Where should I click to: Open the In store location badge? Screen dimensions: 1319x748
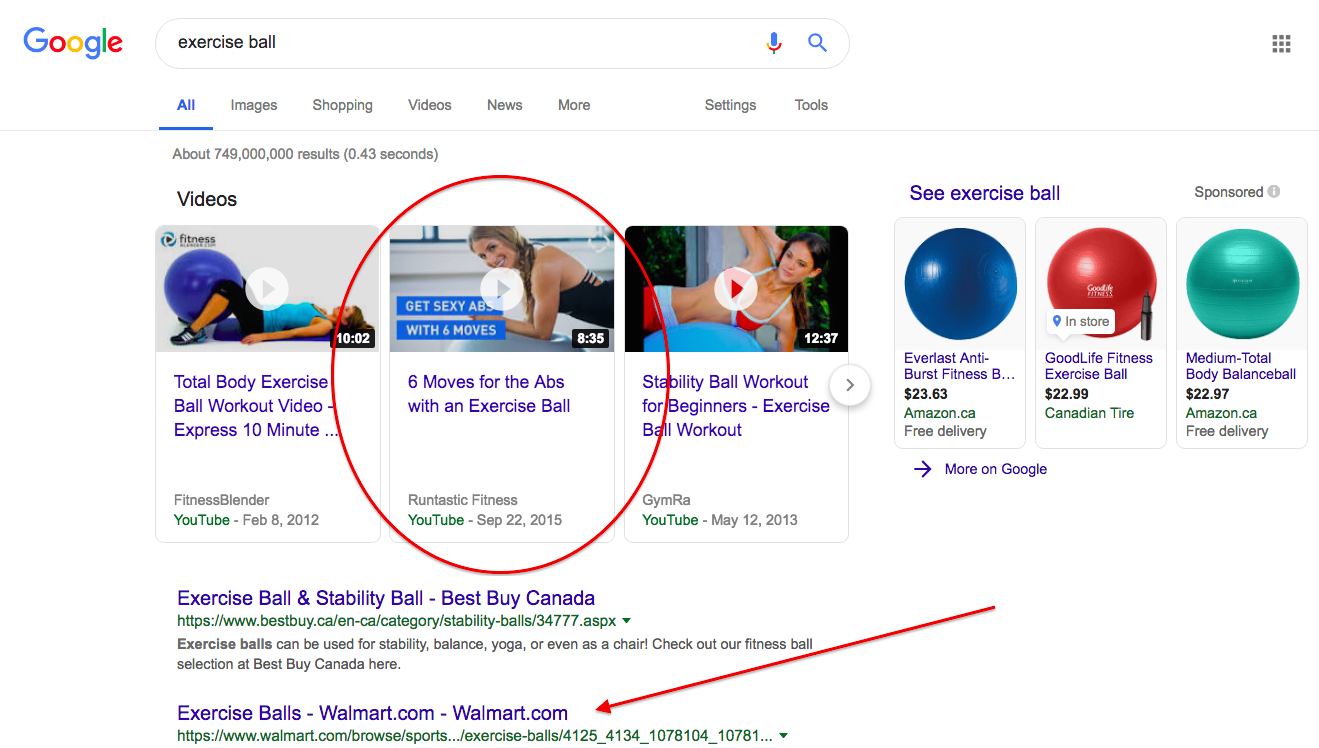[1081, 322]
